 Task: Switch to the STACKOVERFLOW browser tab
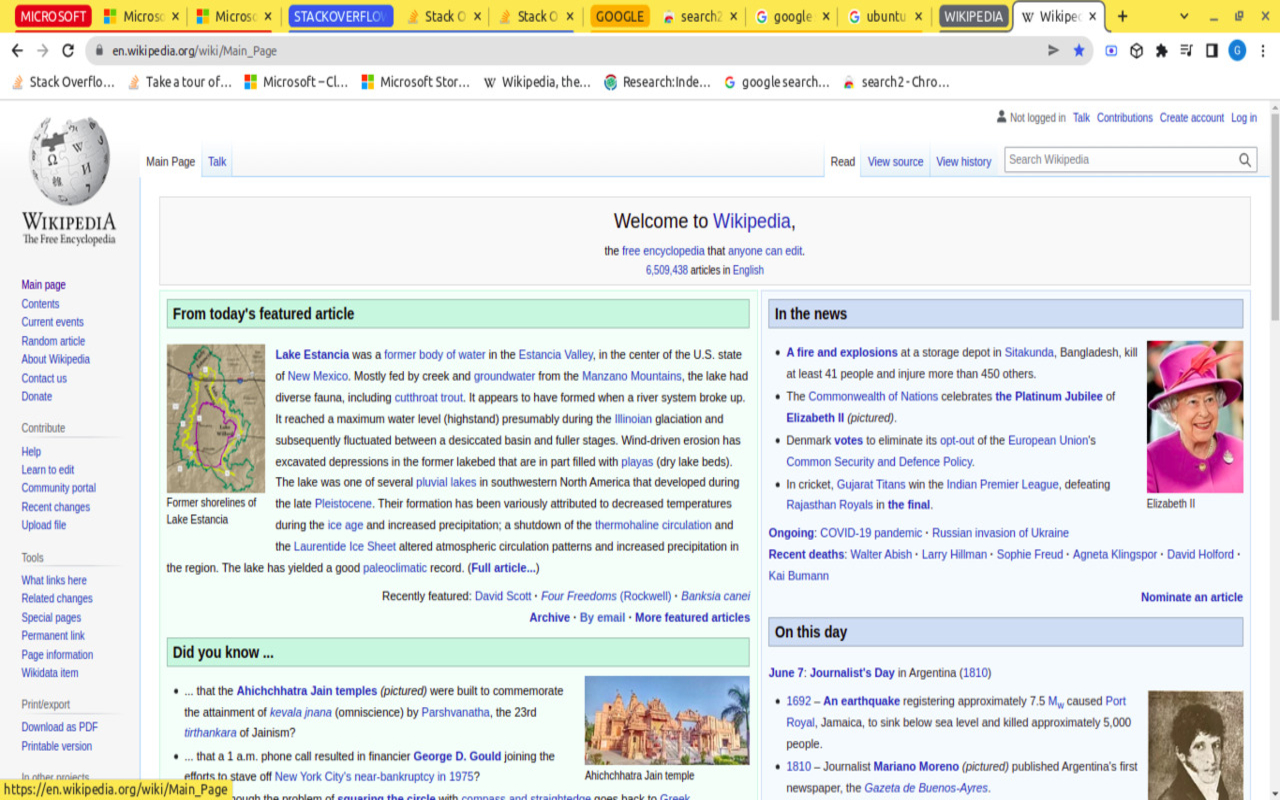pyautogui.click(x=340, y=16)
